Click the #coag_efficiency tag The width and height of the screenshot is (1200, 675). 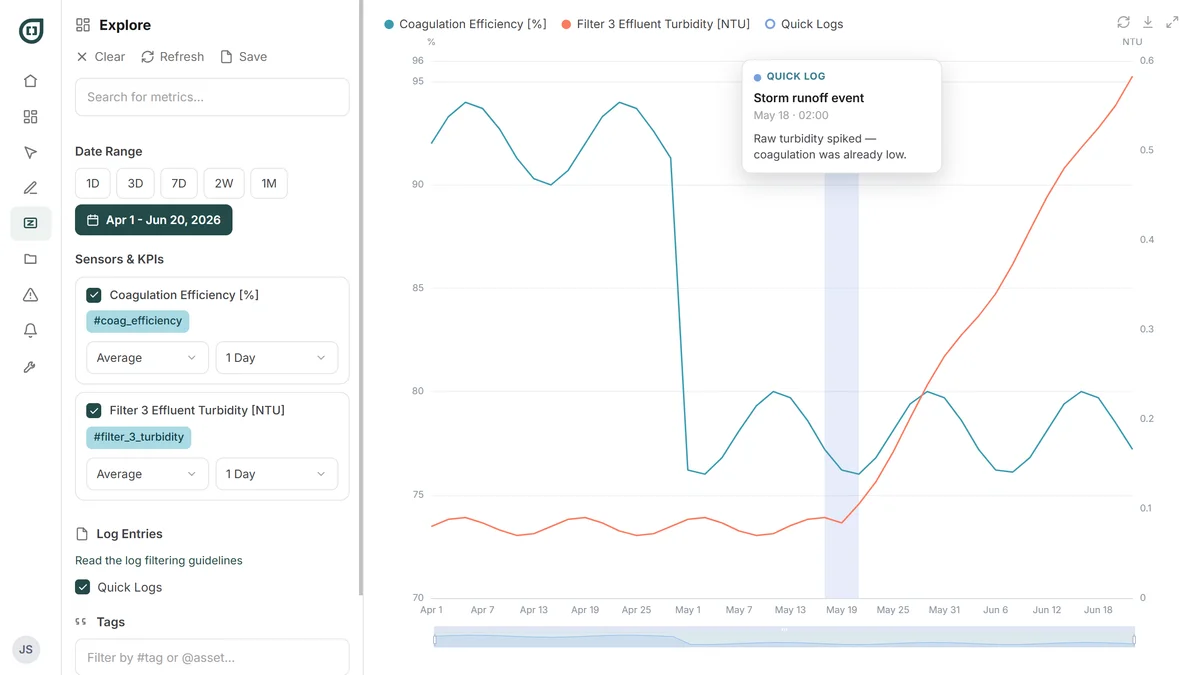coord(138,321)
